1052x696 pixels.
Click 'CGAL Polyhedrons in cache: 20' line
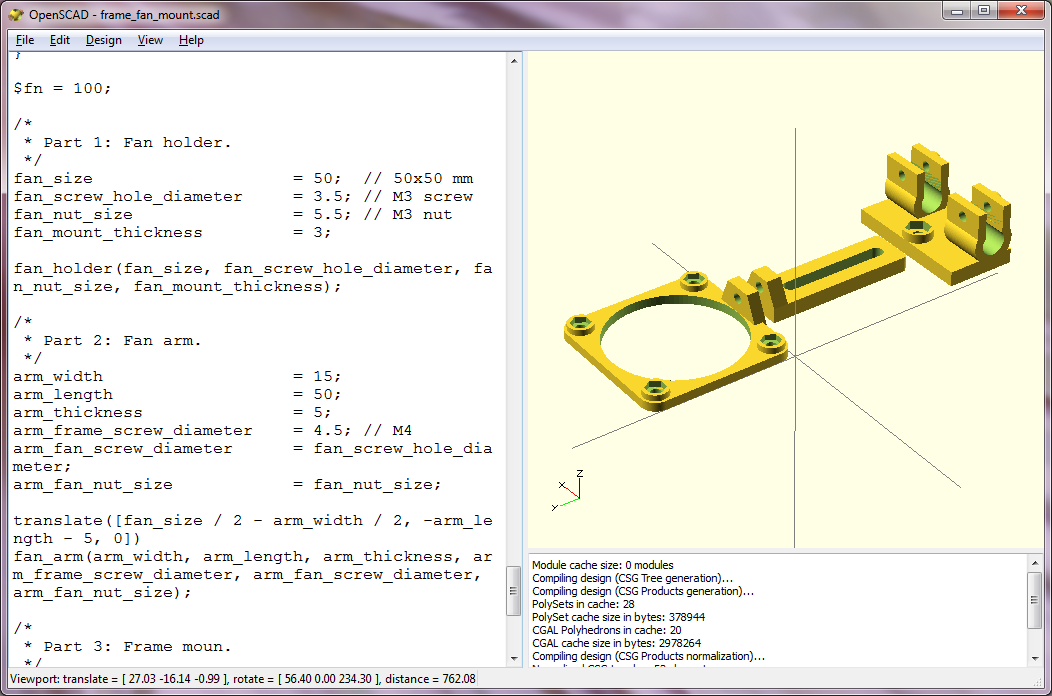(x=607, y=630)
